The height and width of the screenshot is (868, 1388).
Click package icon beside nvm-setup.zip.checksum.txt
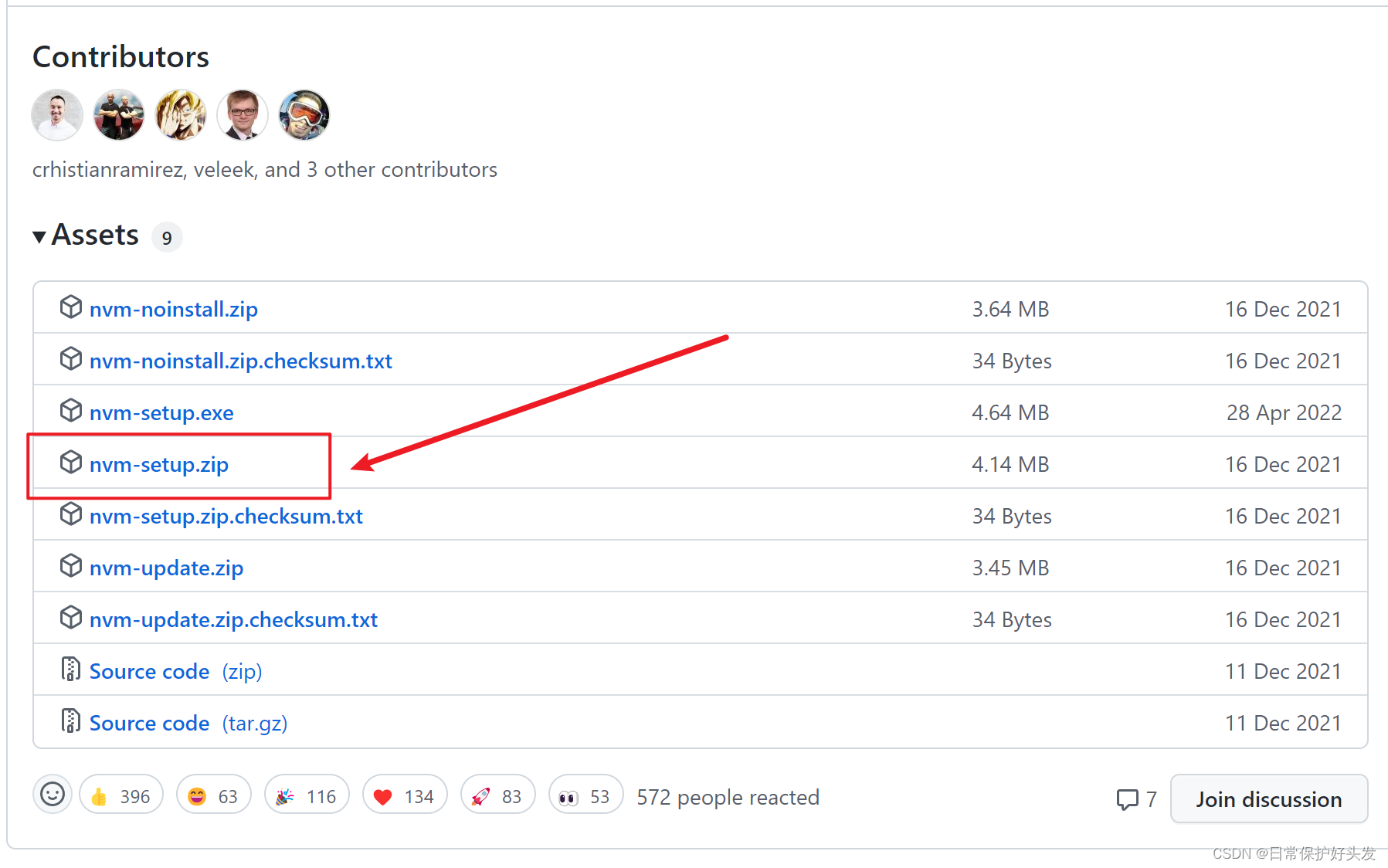(71, 514)
